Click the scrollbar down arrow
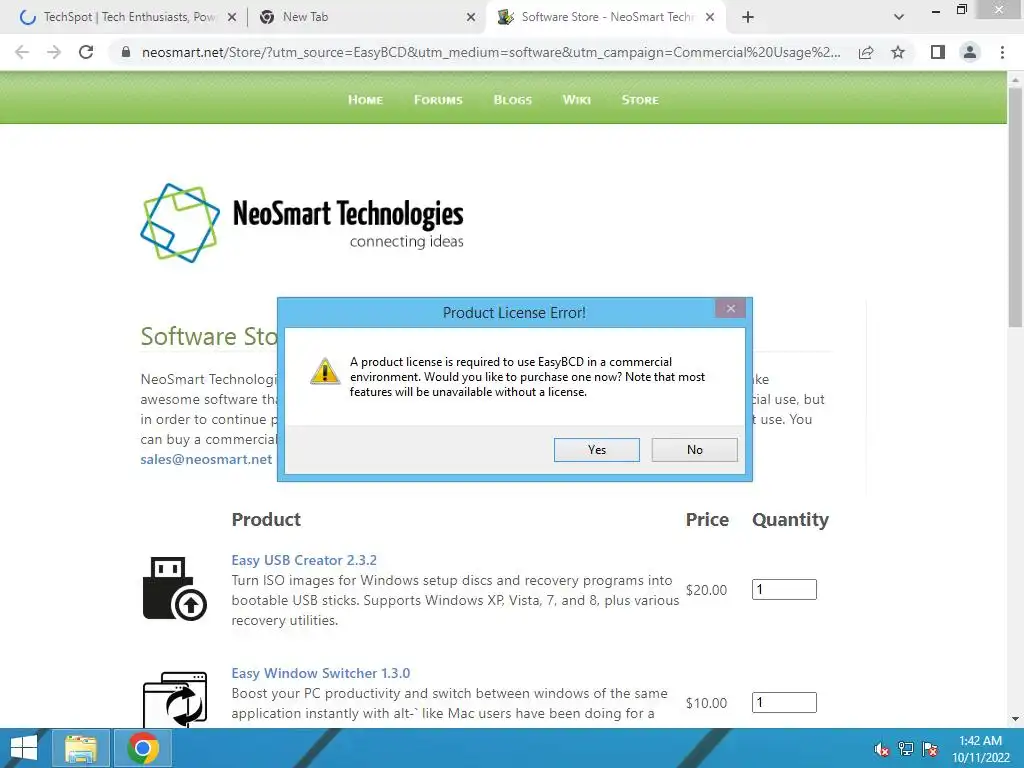The image size is (1024, 768). click(1015, 720)
